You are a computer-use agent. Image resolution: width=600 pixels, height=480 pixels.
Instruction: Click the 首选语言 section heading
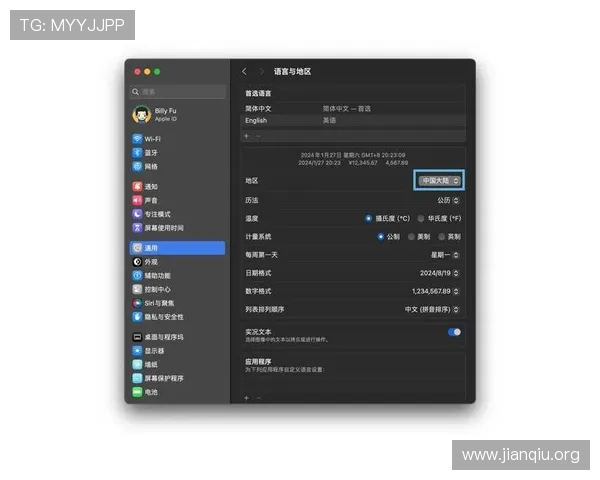pyautogui.click(x=258, y=93)
